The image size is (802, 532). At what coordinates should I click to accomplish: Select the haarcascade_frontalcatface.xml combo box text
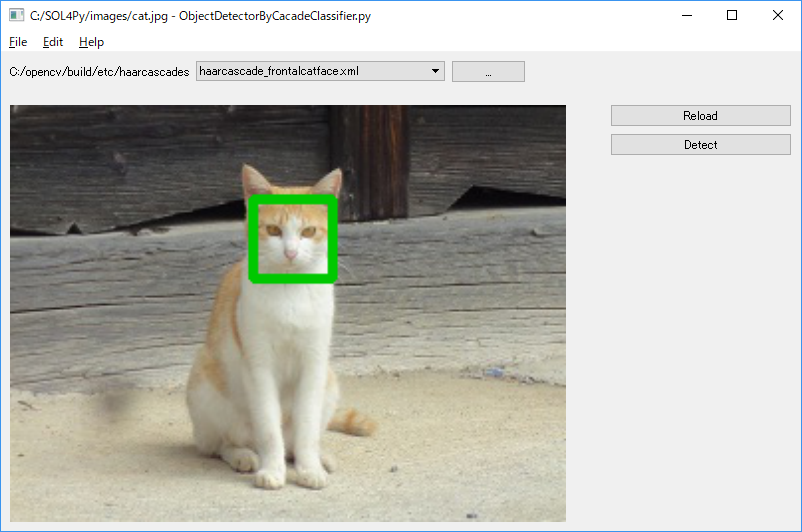tap(279, 71)
